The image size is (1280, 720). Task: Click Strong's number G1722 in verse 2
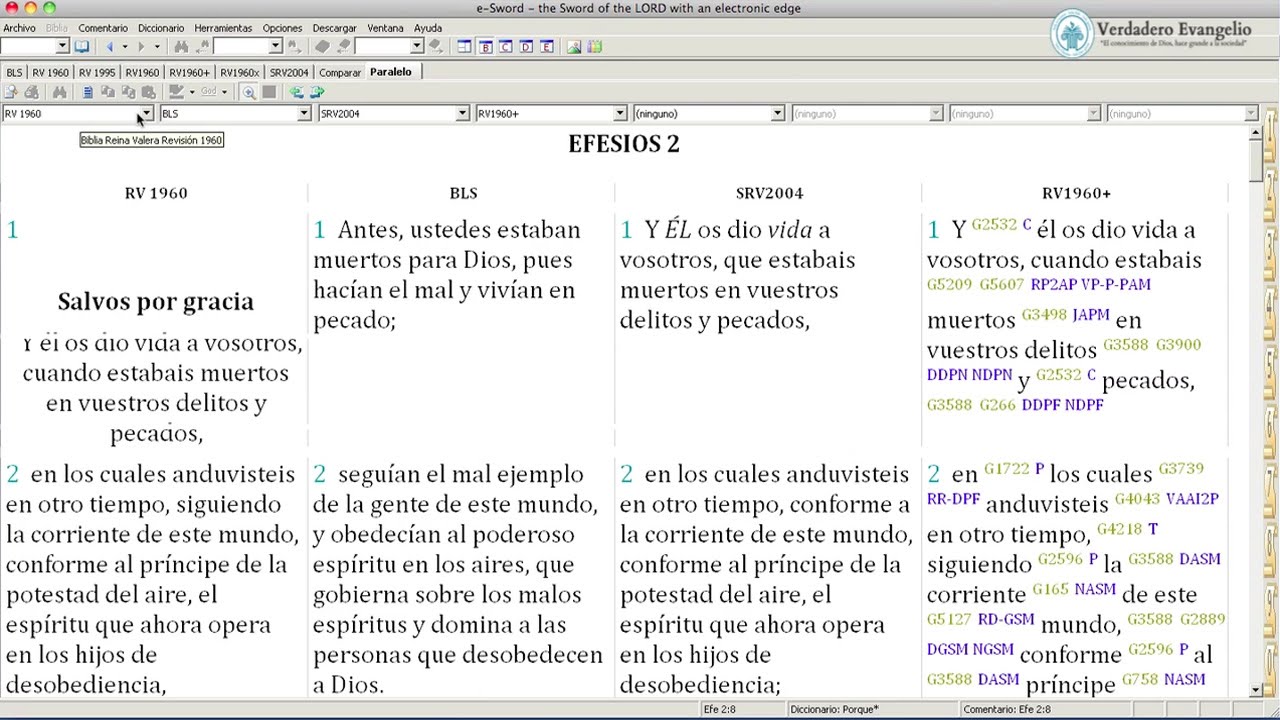coord(1007,469)
